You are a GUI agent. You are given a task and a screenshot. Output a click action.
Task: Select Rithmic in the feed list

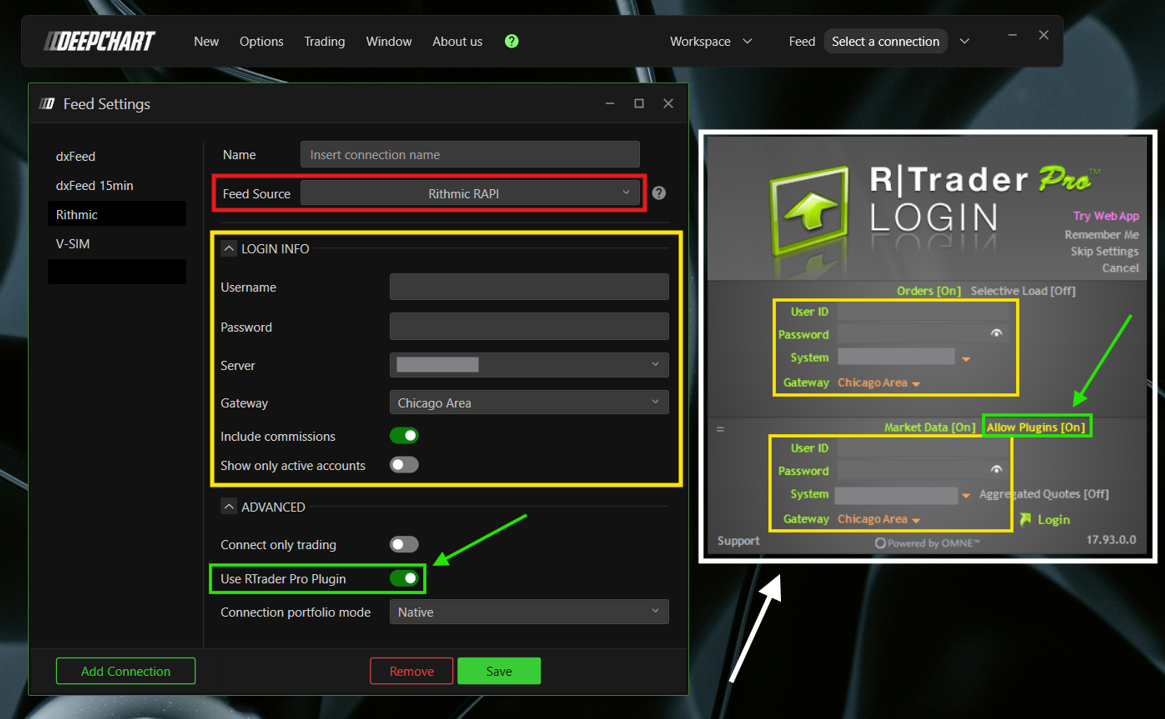(117, 214)
